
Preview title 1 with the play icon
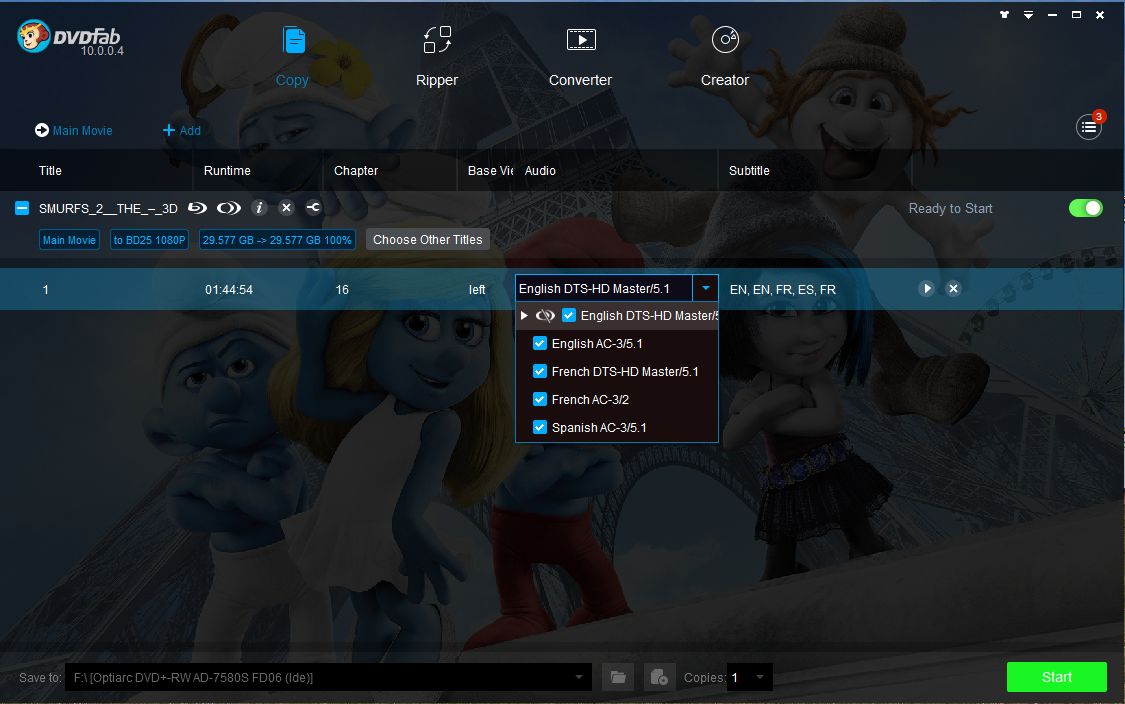pyautogui.click(x=926, y=288)
